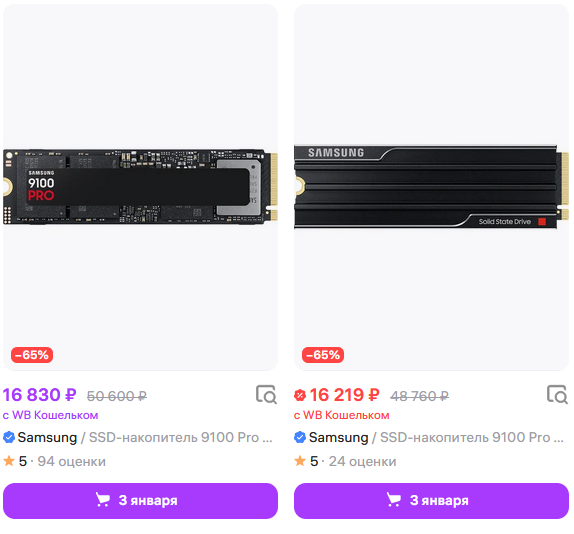Click the -65% badge on left product
The width and height of the screenshot is (574, 534).
(x=32, y=355)
